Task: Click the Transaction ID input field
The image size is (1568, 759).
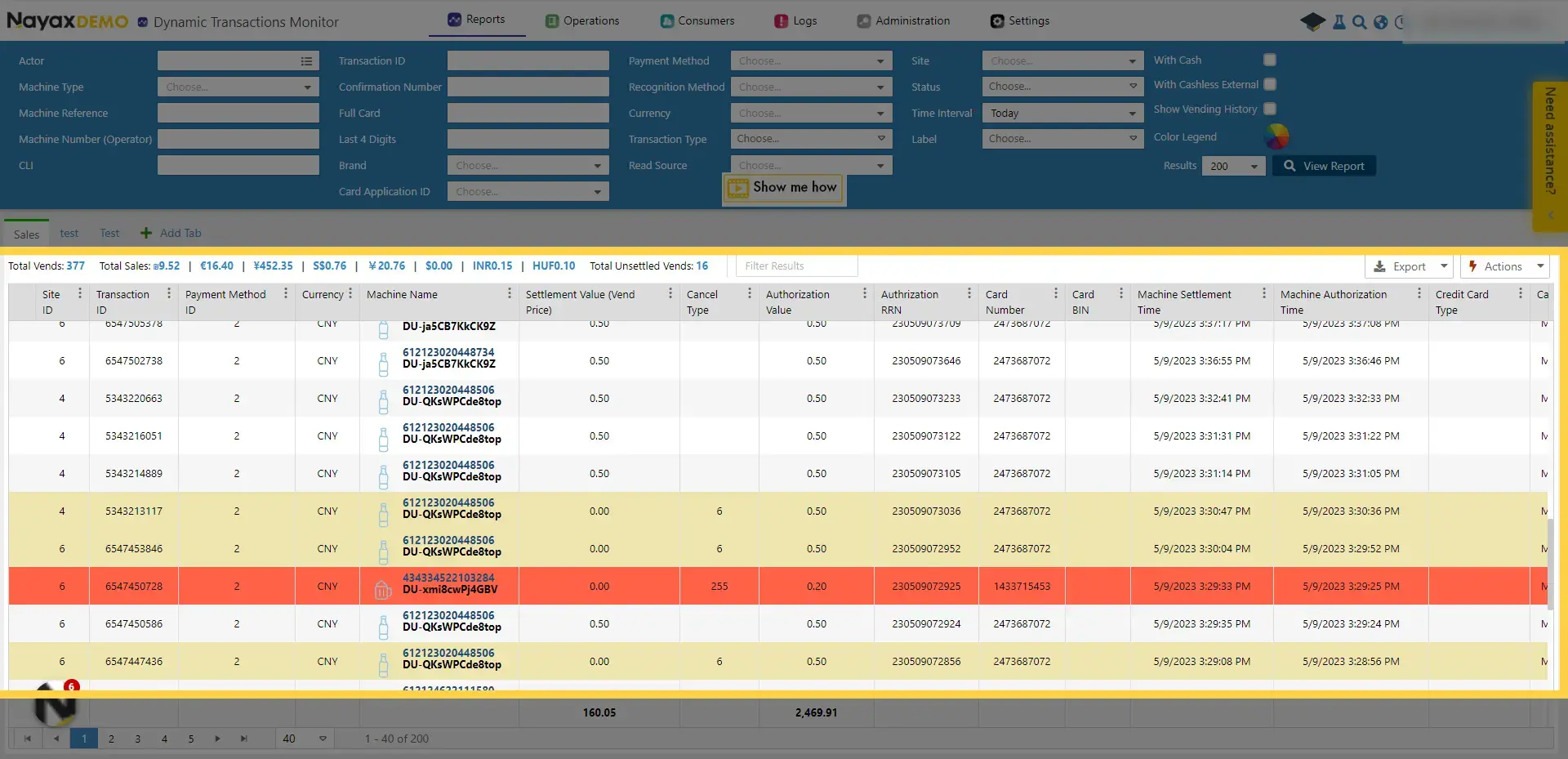Action: 528,60
